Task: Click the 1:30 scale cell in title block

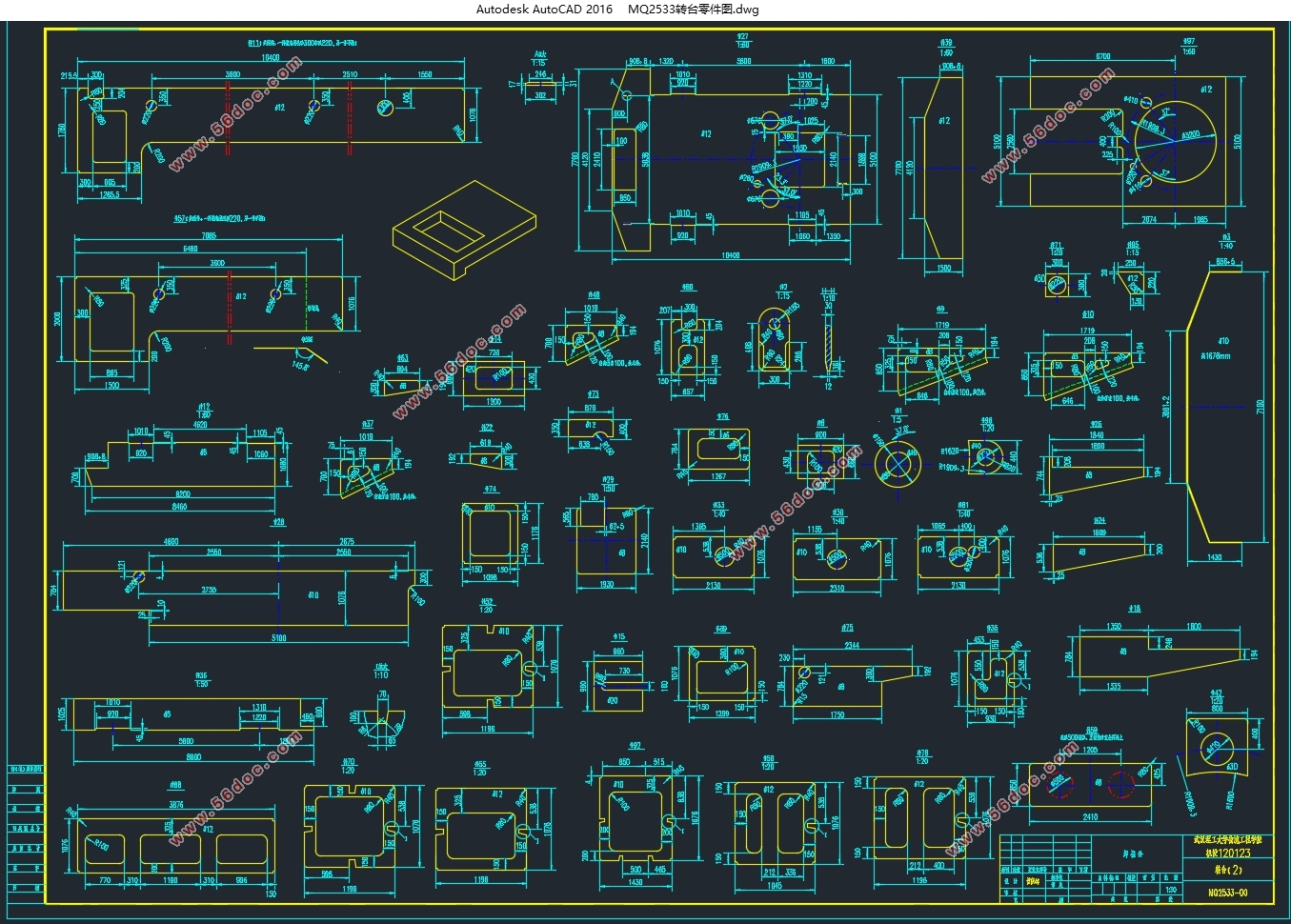Action: tap(1170, 889)
